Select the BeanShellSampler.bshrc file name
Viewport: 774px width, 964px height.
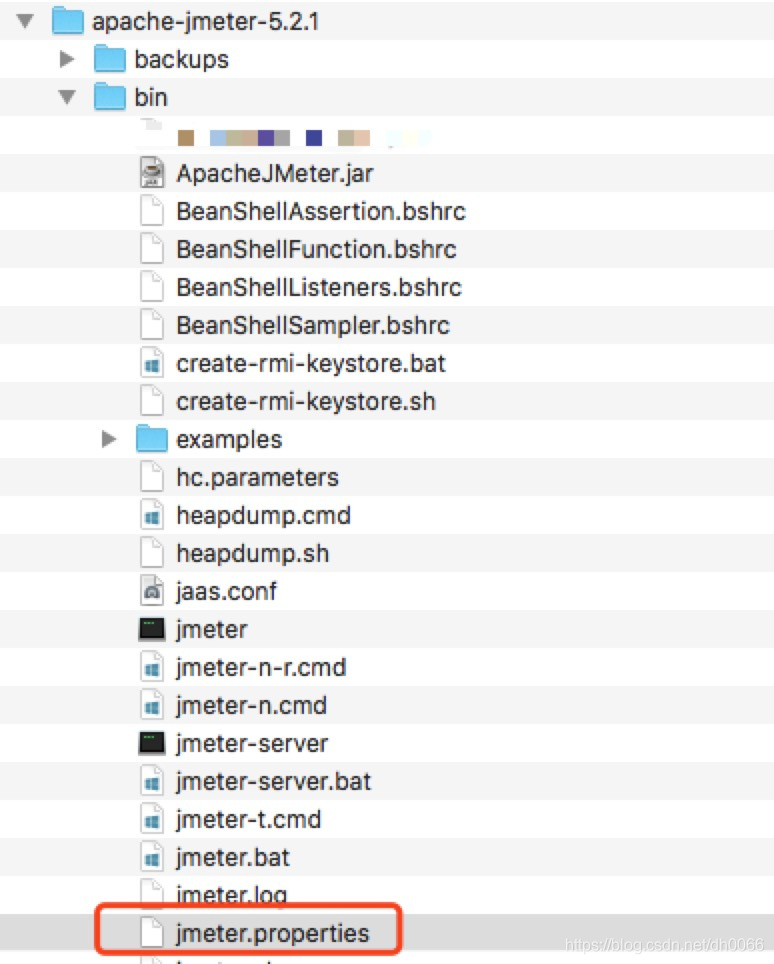[x=313, y=326]
